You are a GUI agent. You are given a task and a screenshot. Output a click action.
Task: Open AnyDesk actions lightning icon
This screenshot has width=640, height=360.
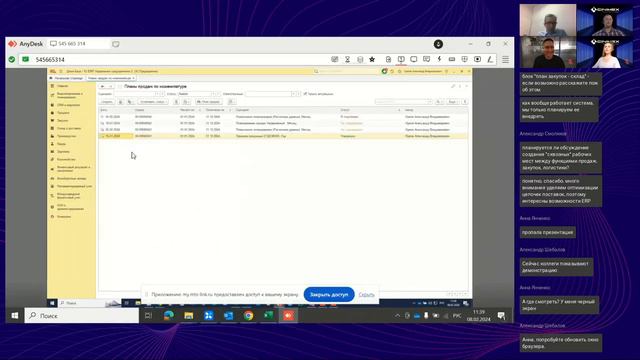pyautogui.click(x=439, y=60)
